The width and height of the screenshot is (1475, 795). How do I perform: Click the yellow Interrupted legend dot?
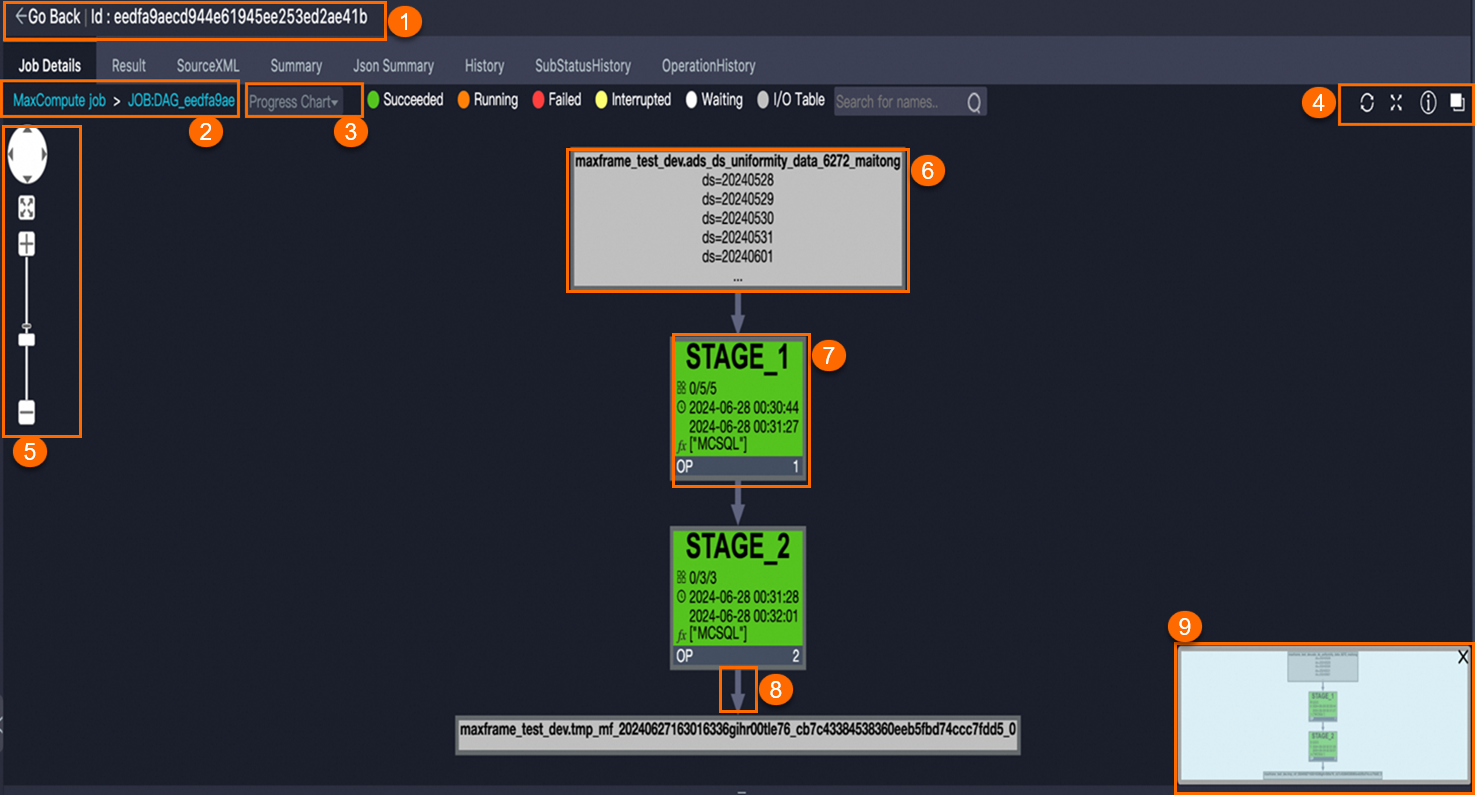[x=601, y=100]
